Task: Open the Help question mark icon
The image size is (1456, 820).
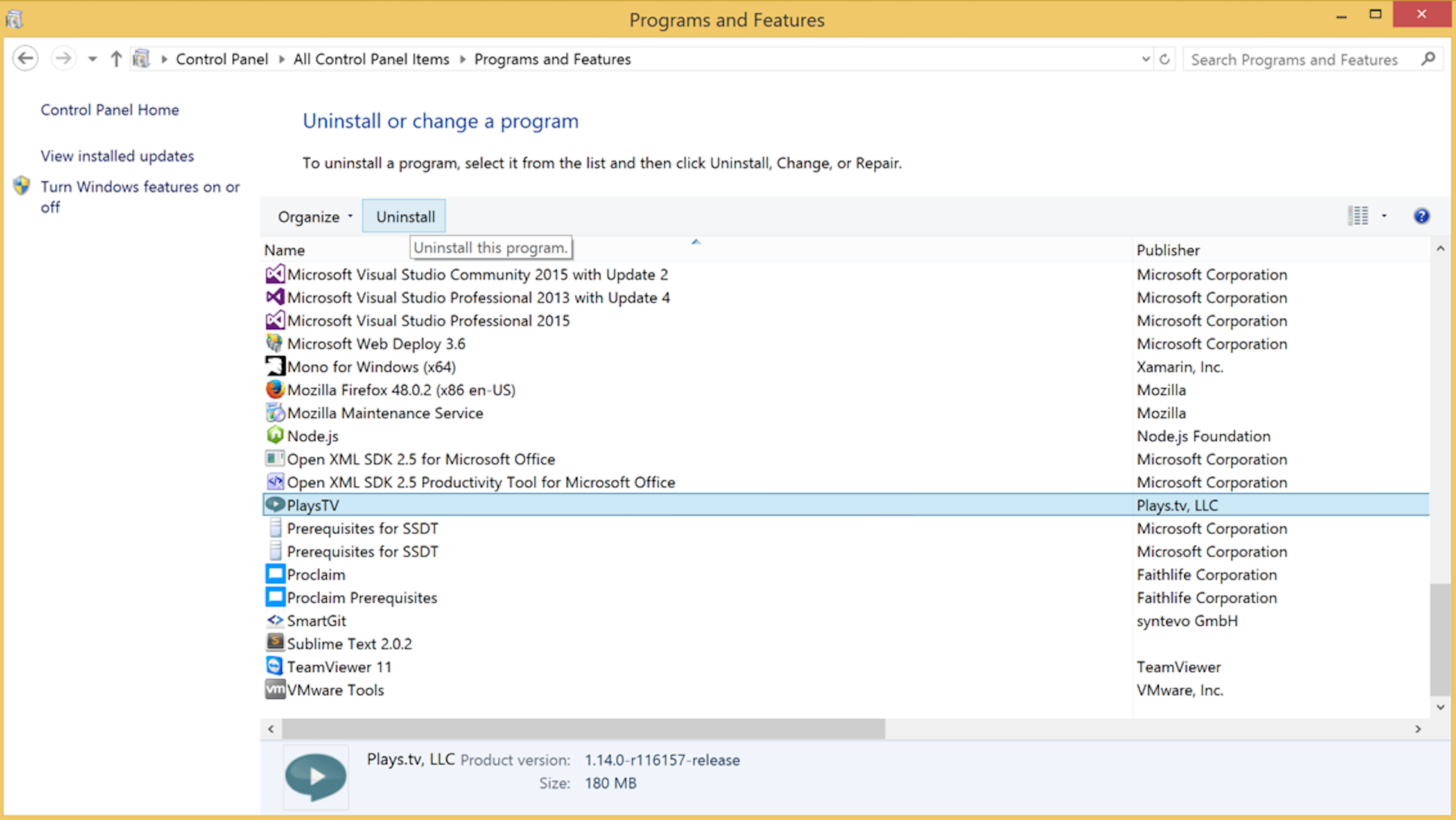Action: (x=1421, y=216)
